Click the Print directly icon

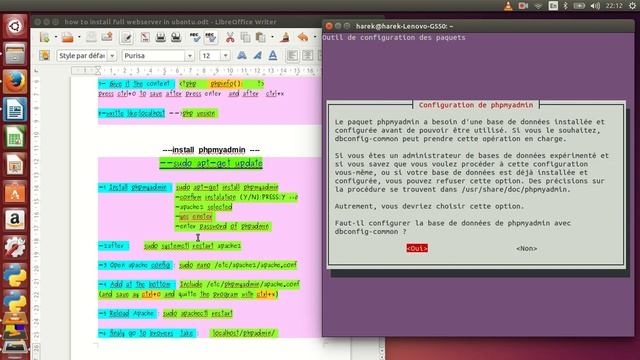point(160,38)
